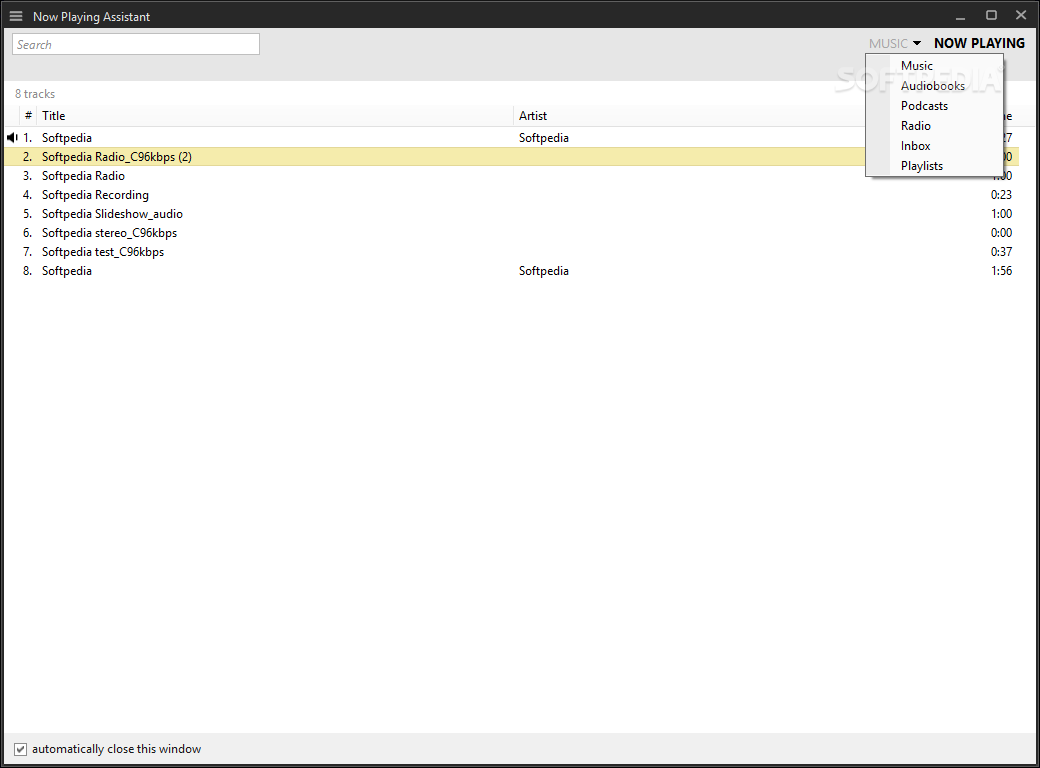Click the 0:37 duration value
Screen dimensions: 1040x768
tap(1001, 252)
